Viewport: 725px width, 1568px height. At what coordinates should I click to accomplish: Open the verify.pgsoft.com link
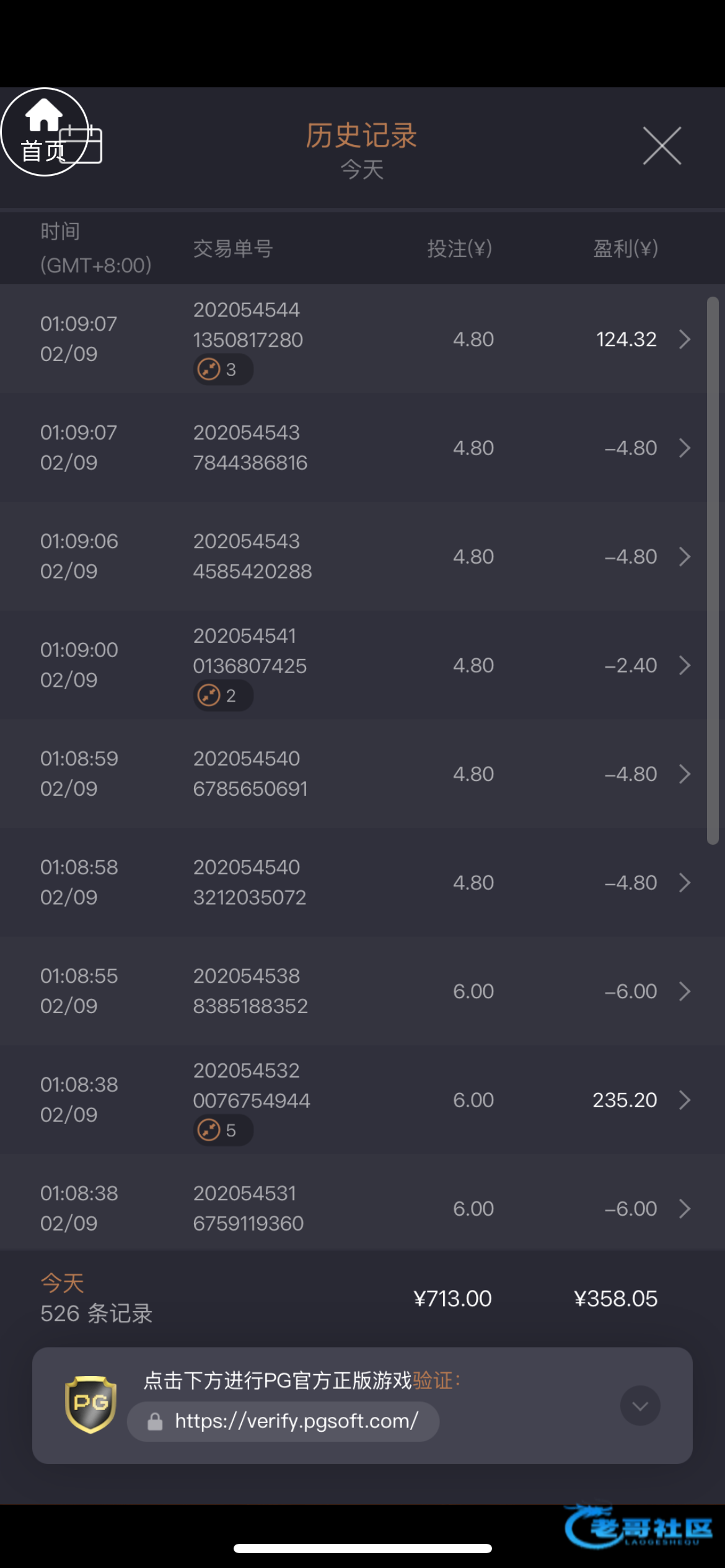point(296,1421)
